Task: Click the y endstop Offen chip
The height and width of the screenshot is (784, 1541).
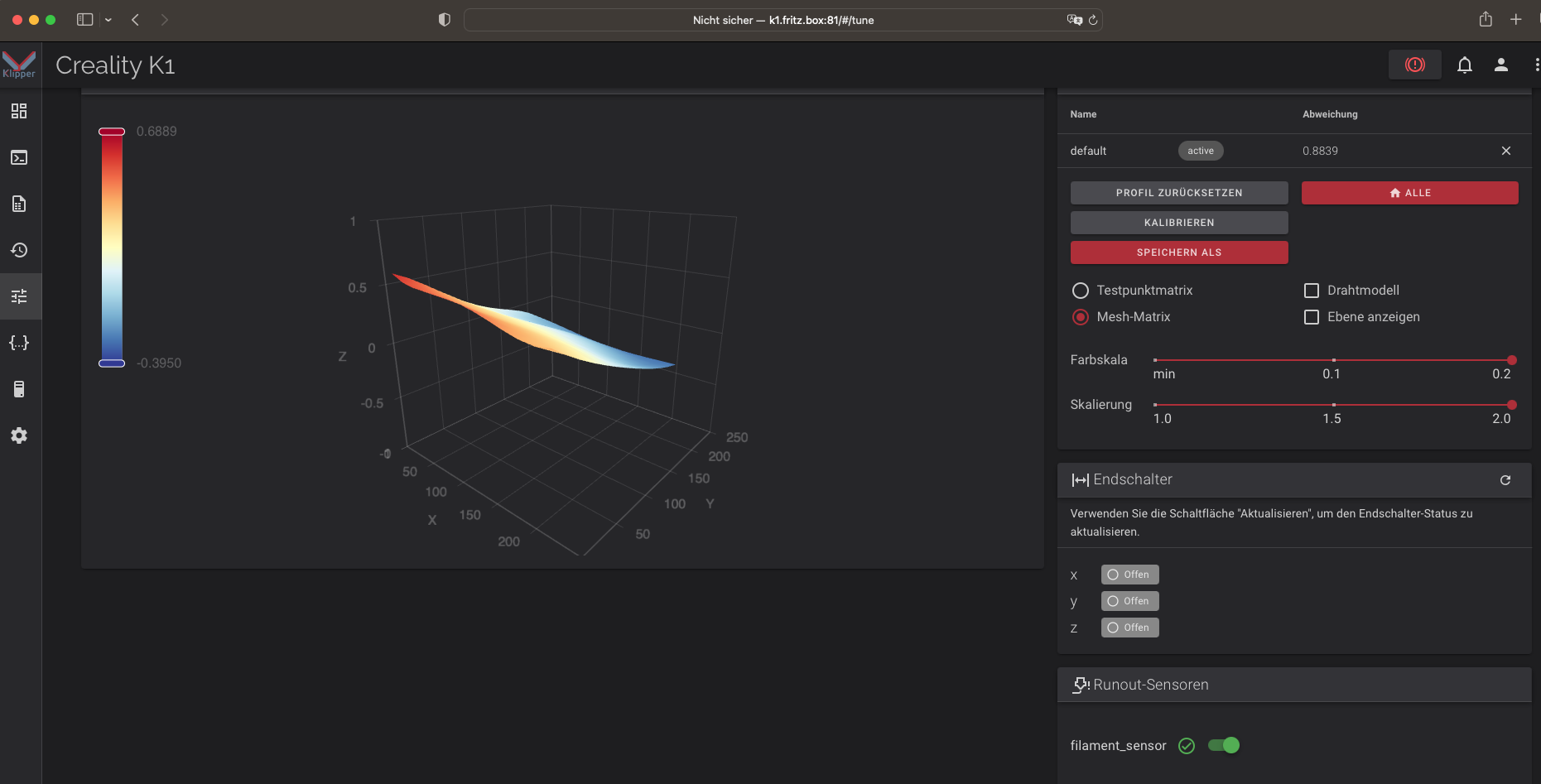Action: (1129, 601)
